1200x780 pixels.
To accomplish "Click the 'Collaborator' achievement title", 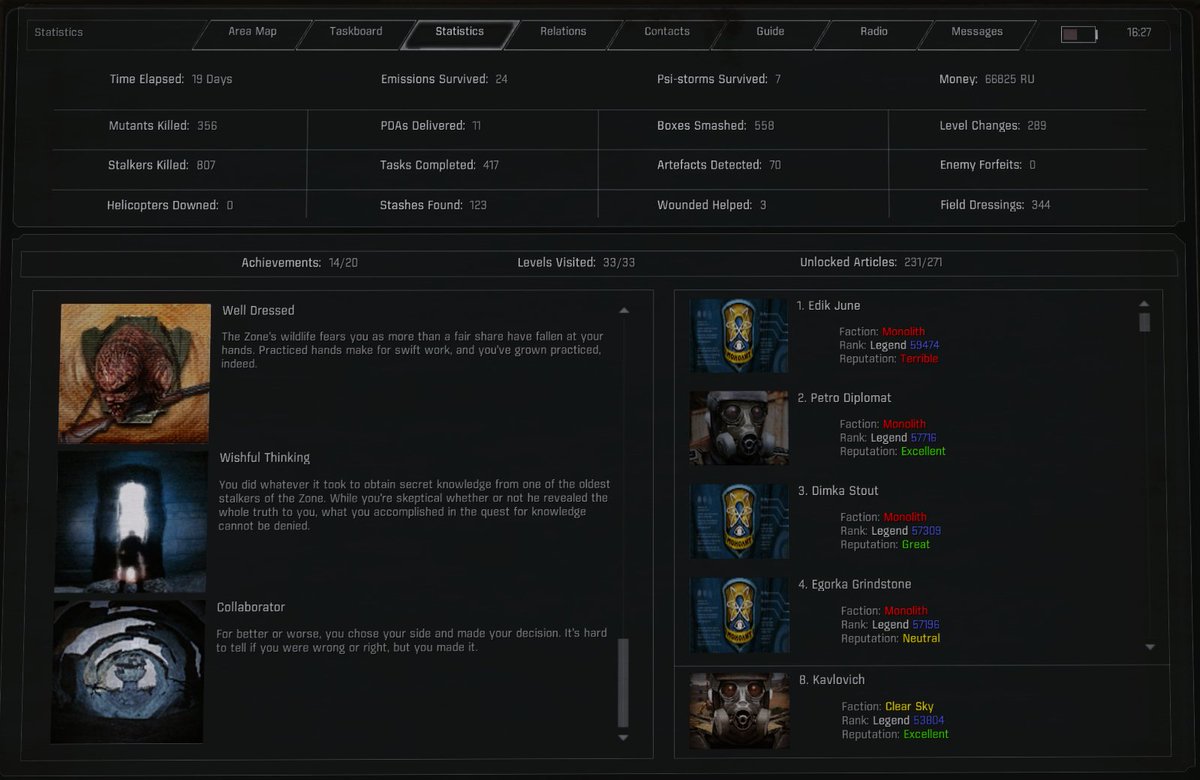I will (251, 608).
